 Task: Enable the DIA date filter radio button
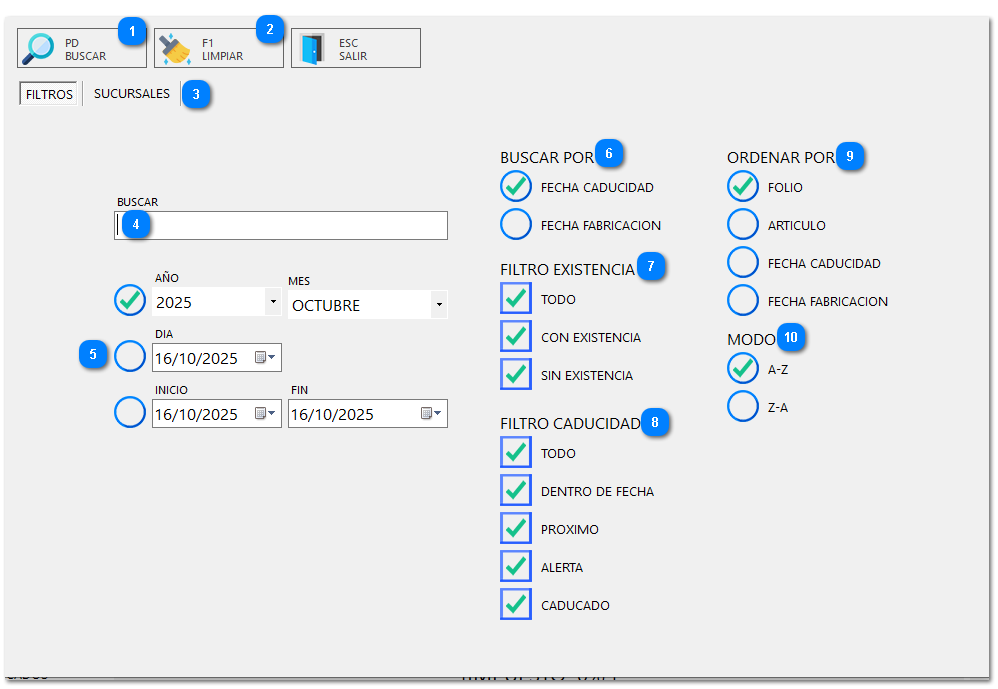pos(130,356)
